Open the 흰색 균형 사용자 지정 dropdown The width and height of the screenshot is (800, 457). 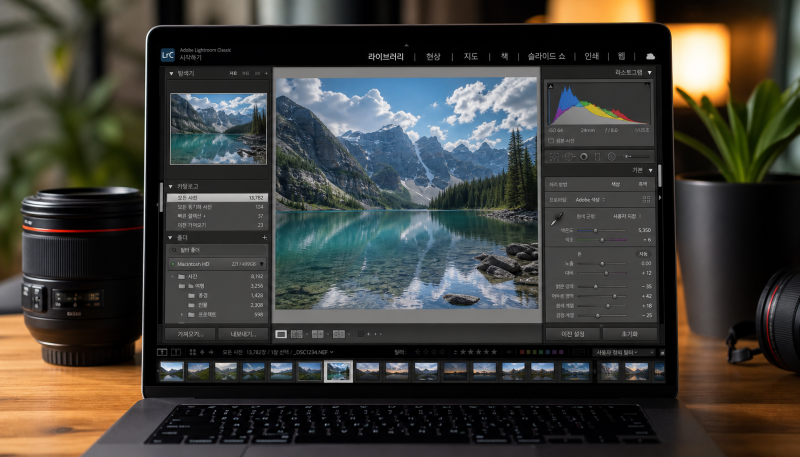point(627,216)
